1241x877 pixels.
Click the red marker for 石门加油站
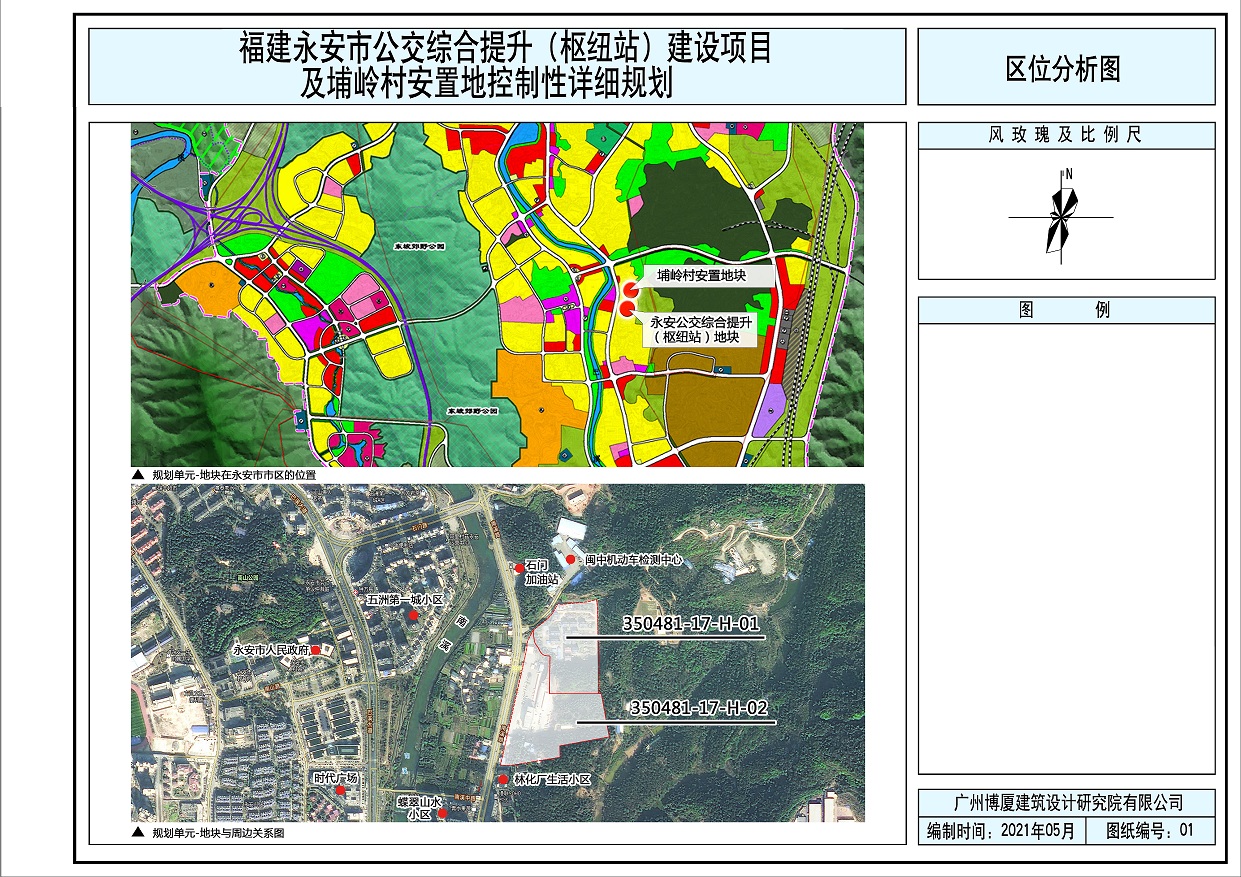click(x=518, y=567)
